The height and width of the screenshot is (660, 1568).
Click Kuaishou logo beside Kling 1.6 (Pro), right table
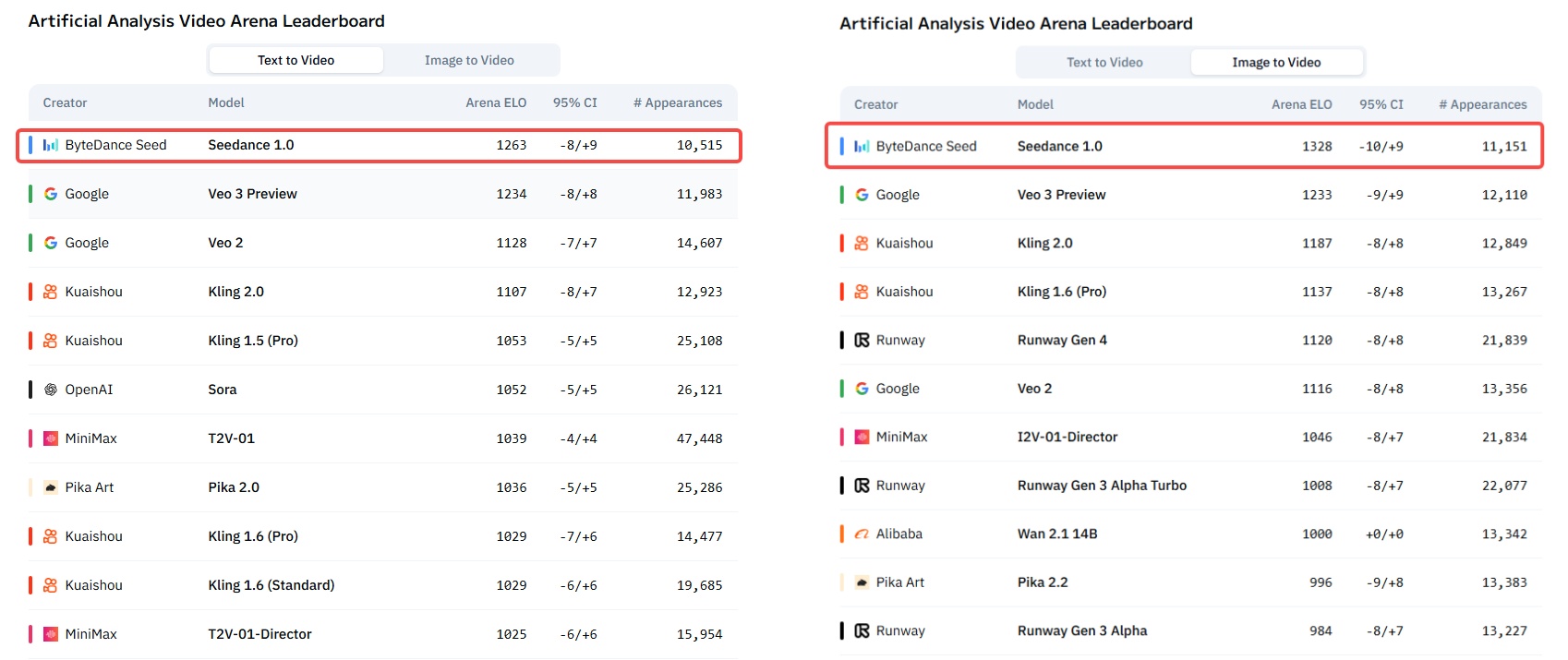862,292
